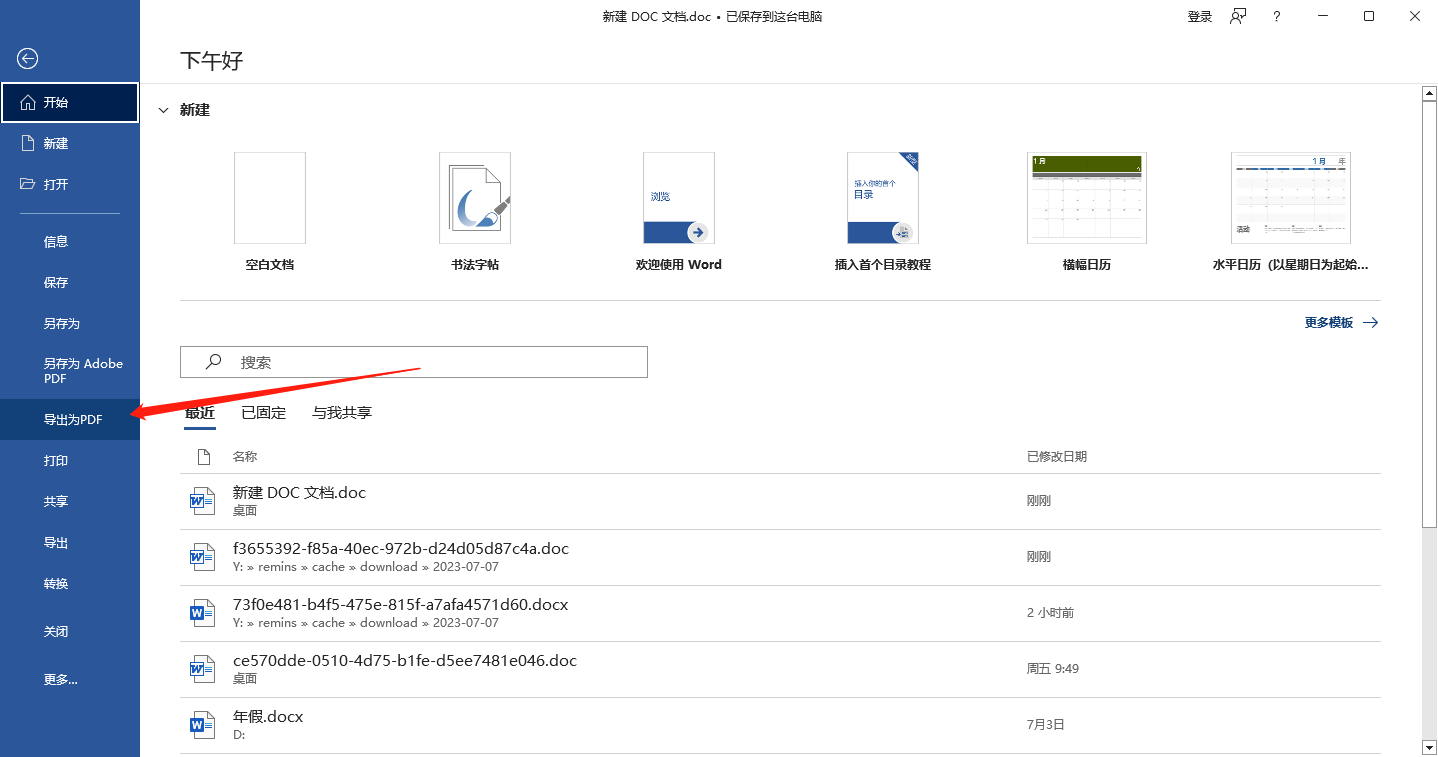Select 导出为PDF in the sidebar
This screenshot has height=757, width=1438.
(x=70, y=420)
